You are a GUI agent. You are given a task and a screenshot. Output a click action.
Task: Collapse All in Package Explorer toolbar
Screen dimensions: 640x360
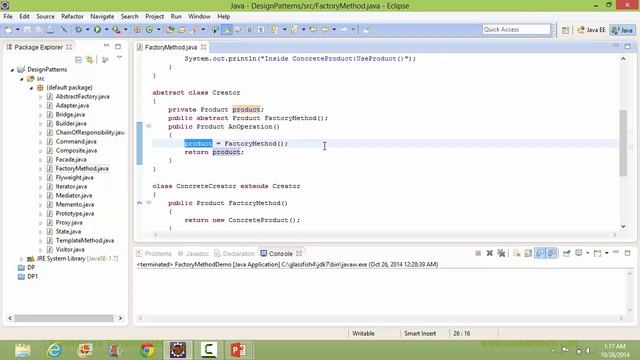[78, 60]
